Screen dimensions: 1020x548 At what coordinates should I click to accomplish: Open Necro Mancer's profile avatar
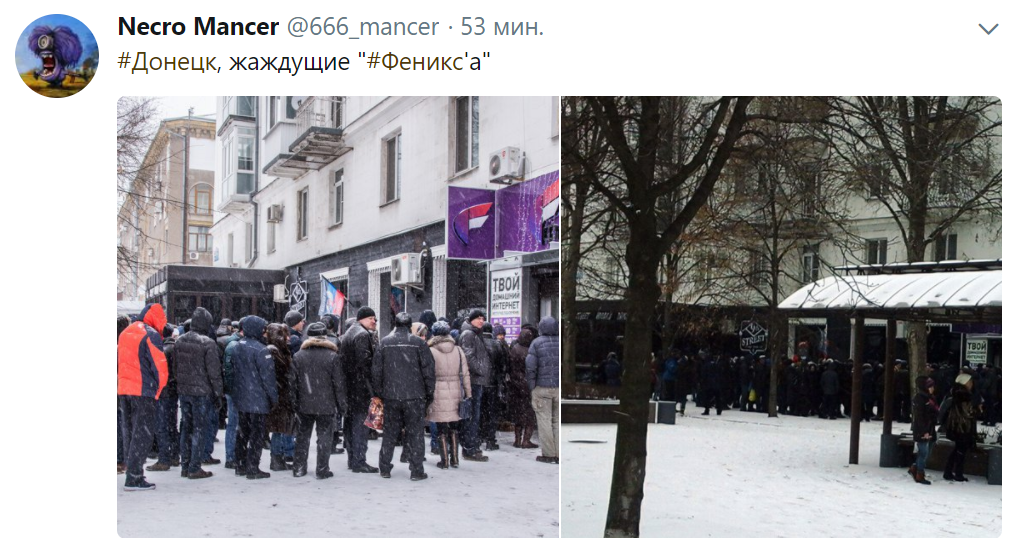(x=57, y=56)
